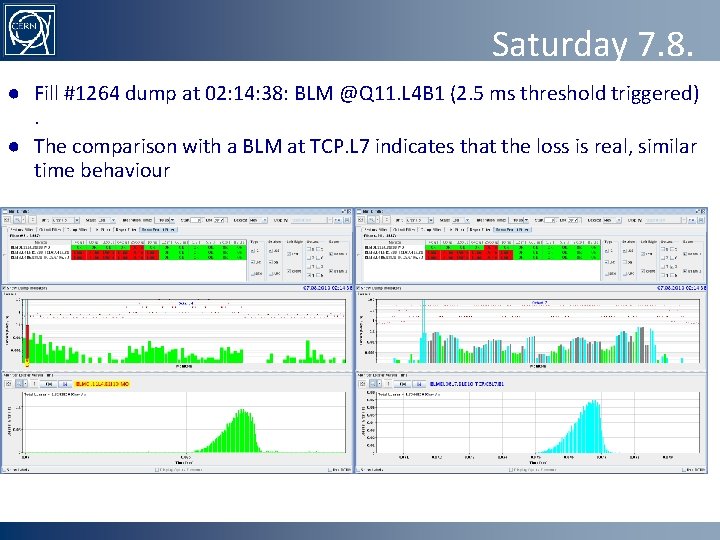
Task: Toggle checkbox at bottom-left of green-plot window
Action: pyautogui.click(x=5, y=470)
